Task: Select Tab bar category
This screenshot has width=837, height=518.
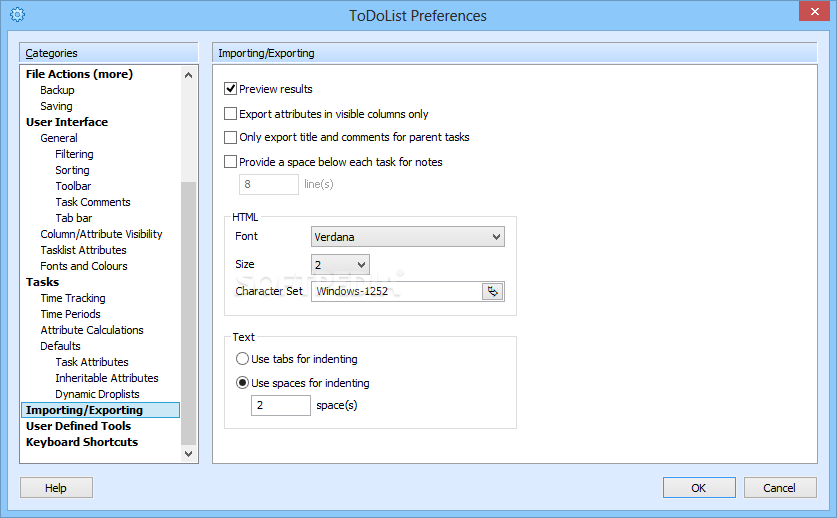Action: (74, 218)
